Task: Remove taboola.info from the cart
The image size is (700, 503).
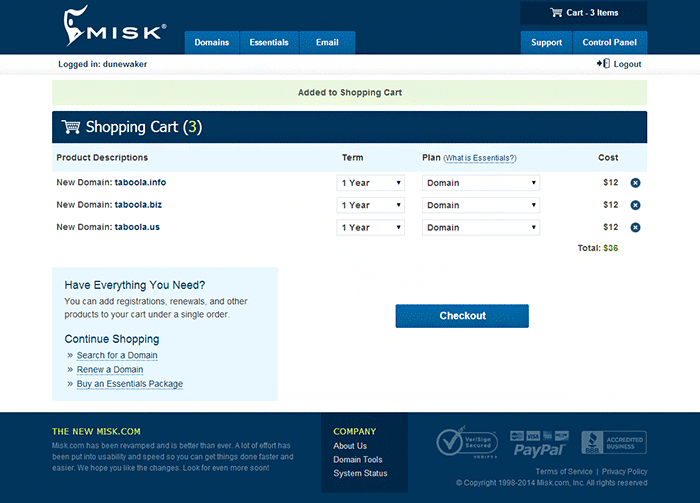Action: click(635, 183)
